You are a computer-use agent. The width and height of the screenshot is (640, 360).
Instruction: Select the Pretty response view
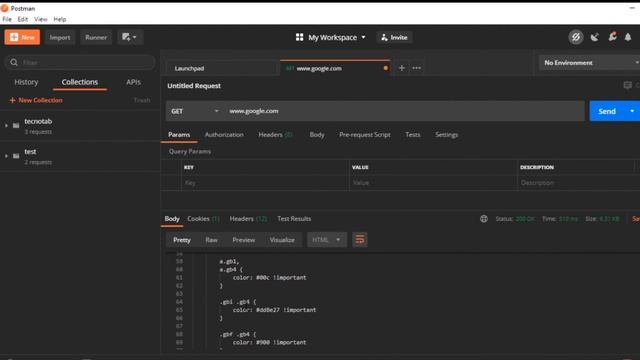pyautogui.click(x=182, y=240)
